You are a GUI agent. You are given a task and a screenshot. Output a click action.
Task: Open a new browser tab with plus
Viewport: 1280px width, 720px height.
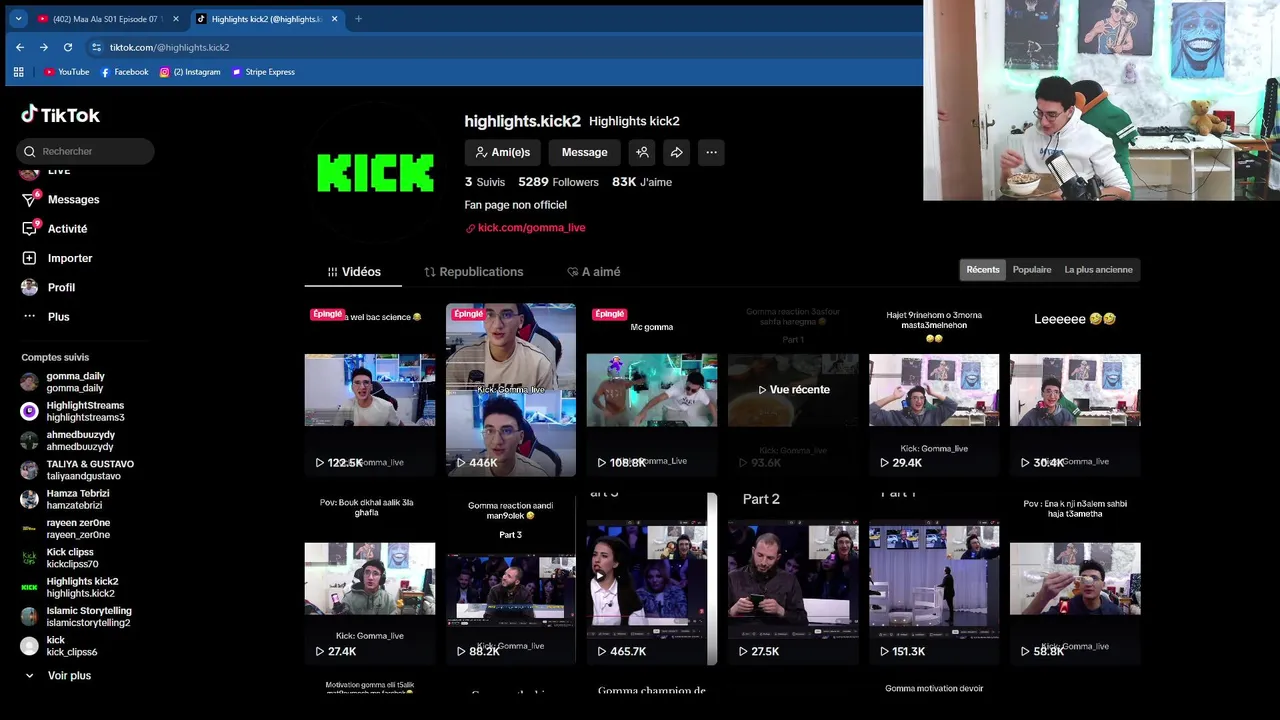(x=358, y=19)
